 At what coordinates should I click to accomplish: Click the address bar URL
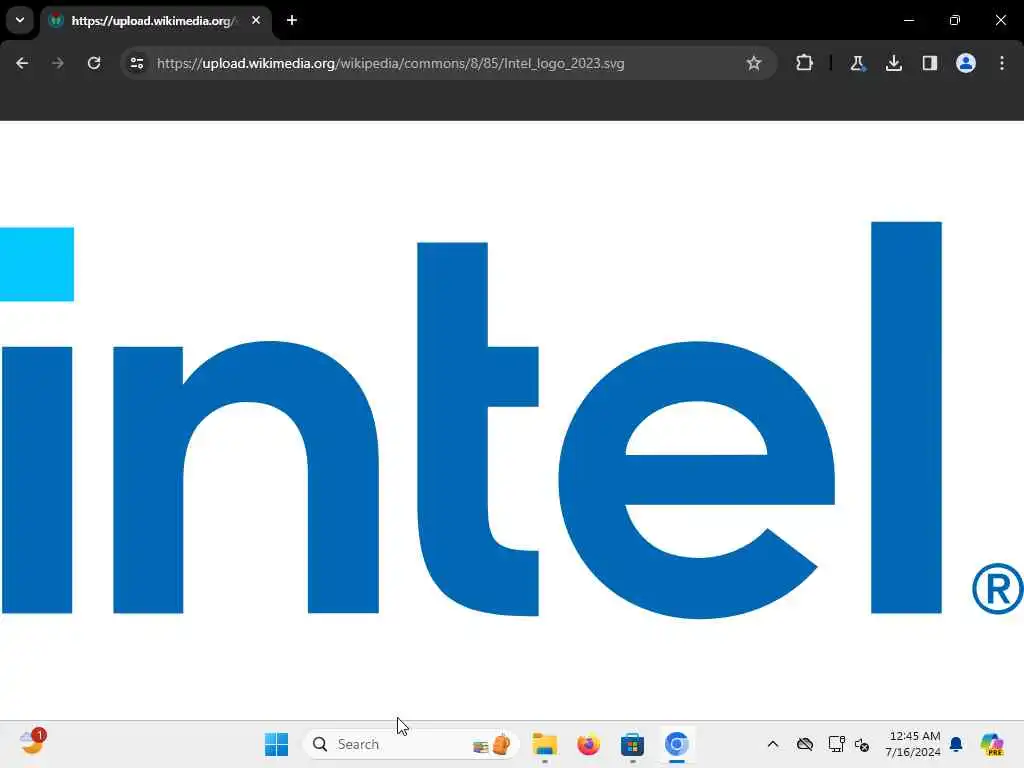(391, 63)
